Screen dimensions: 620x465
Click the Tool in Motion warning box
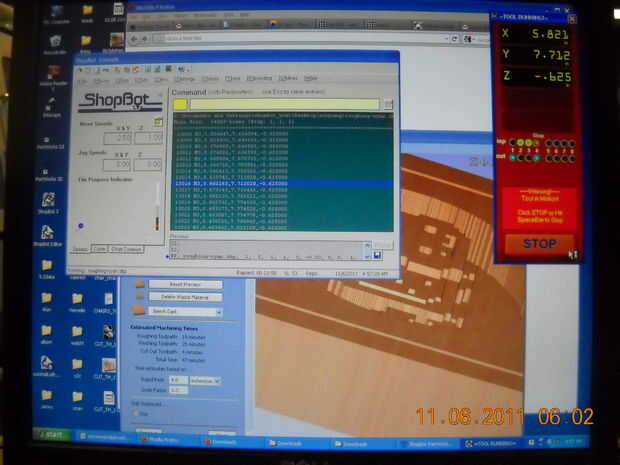click(540, 209)
